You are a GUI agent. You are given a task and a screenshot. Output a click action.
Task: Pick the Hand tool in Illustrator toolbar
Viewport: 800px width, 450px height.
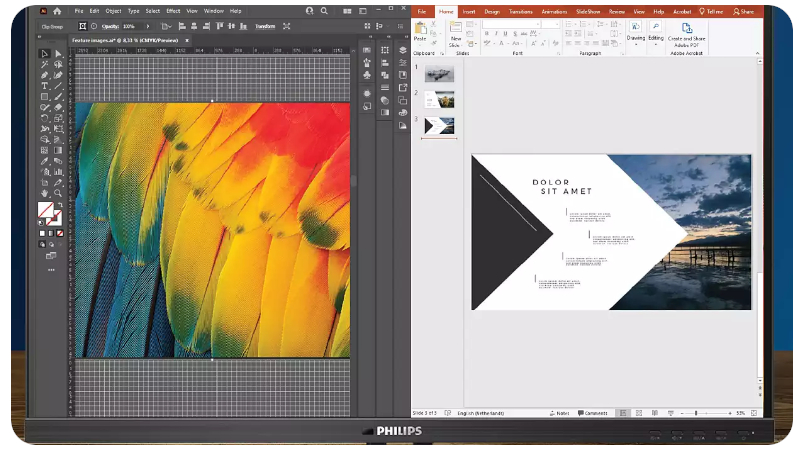click(x=45, y=193)
